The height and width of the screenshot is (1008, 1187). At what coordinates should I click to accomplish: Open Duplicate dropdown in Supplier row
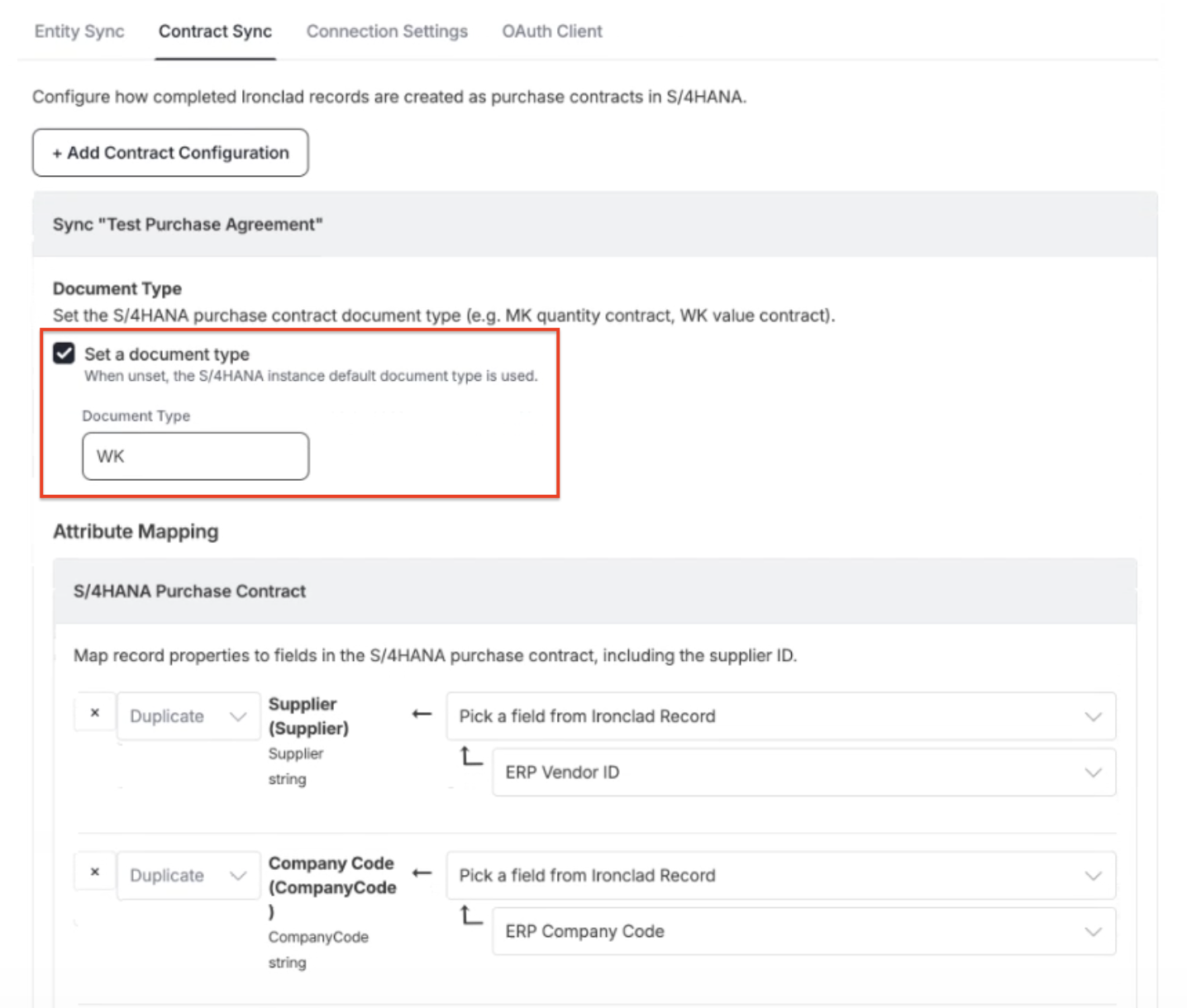[x=188, y=716]
